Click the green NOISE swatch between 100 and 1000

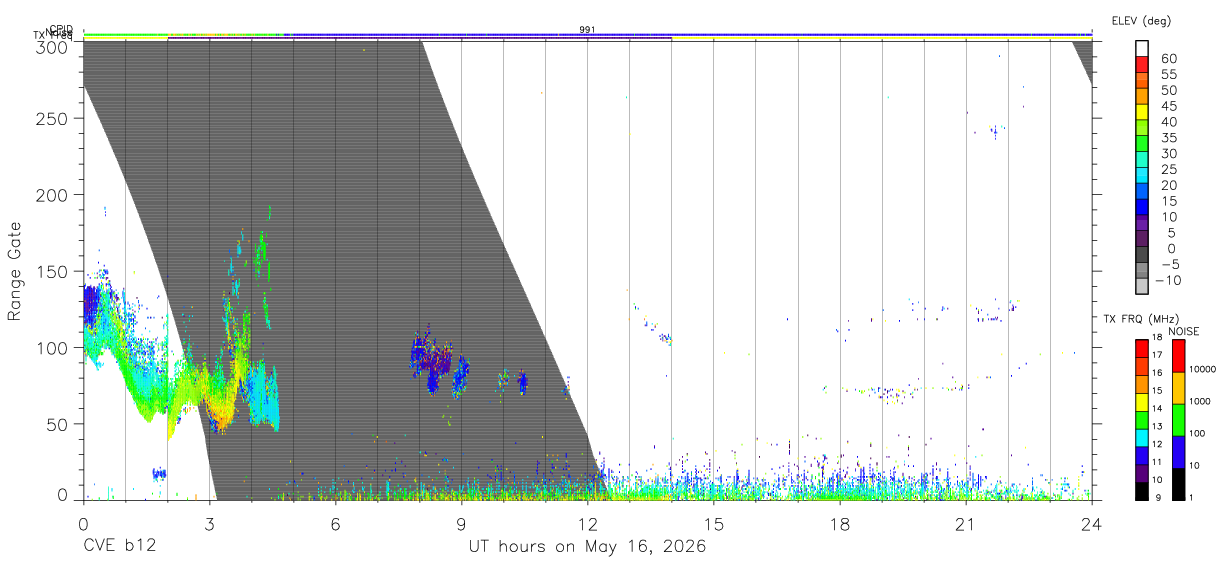click(x=1178, y=419)
